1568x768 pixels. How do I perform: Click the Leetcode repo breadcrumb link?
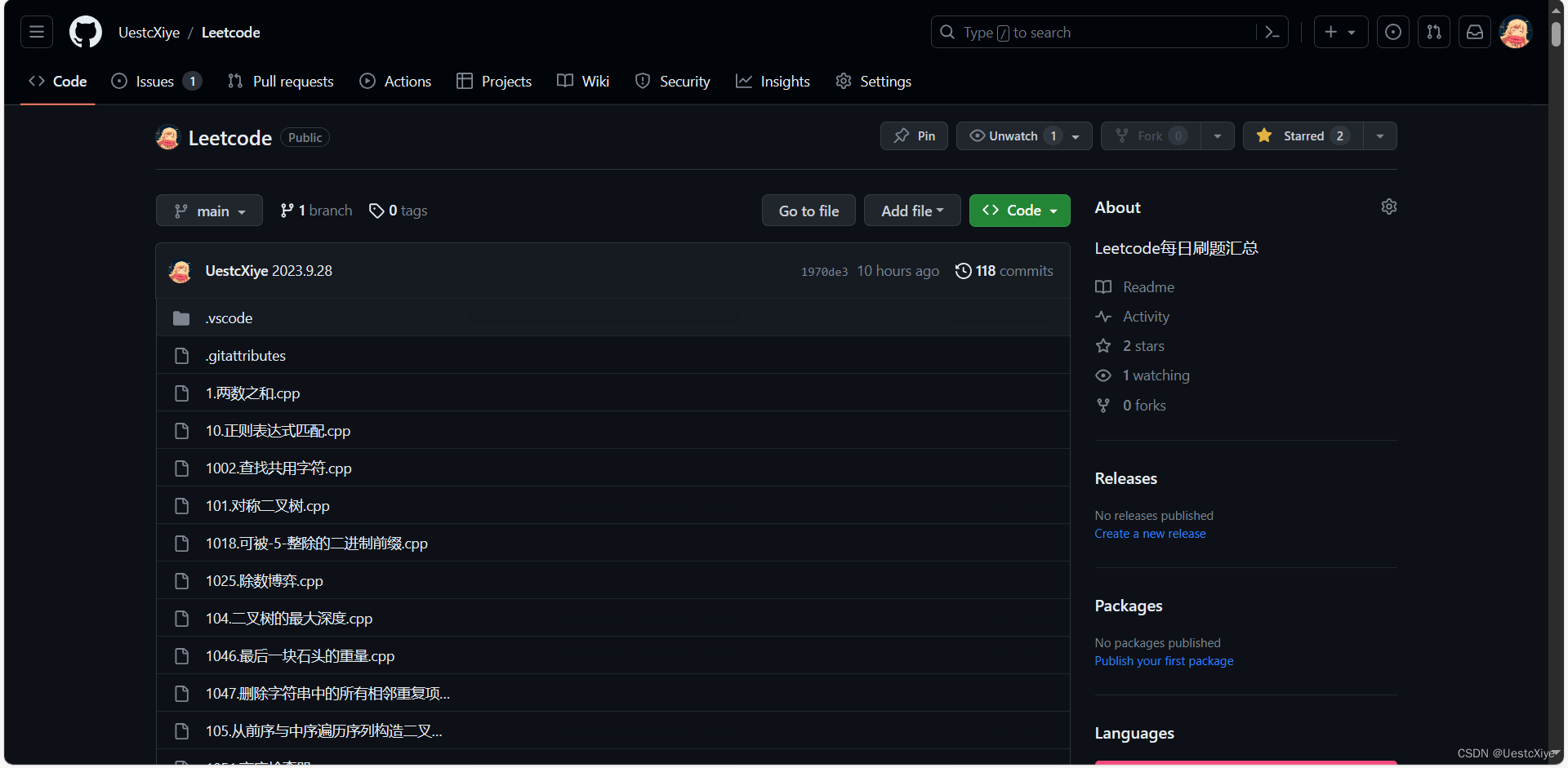pyautogui.click(x=230, y=33)
